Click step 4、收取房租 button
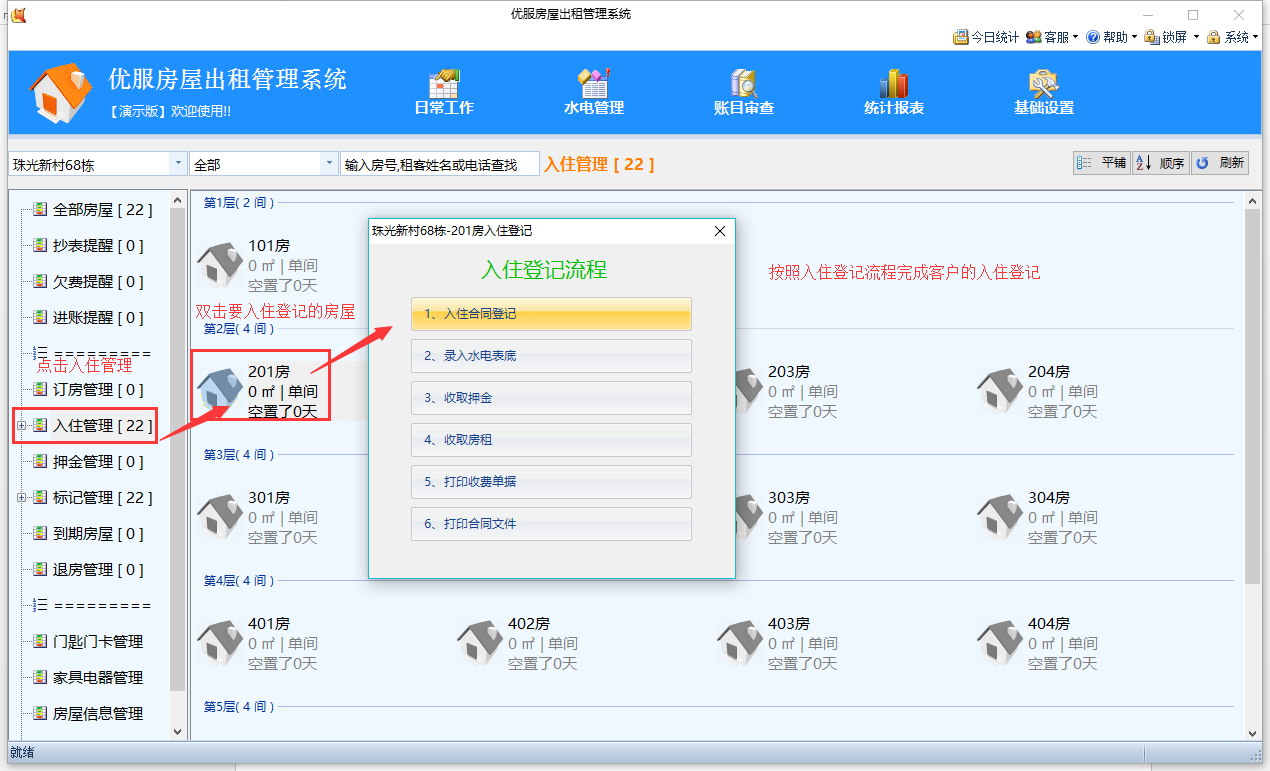The height and width of the screenshot is (771, 1270). pyautogui.click(x=551, y=440)
